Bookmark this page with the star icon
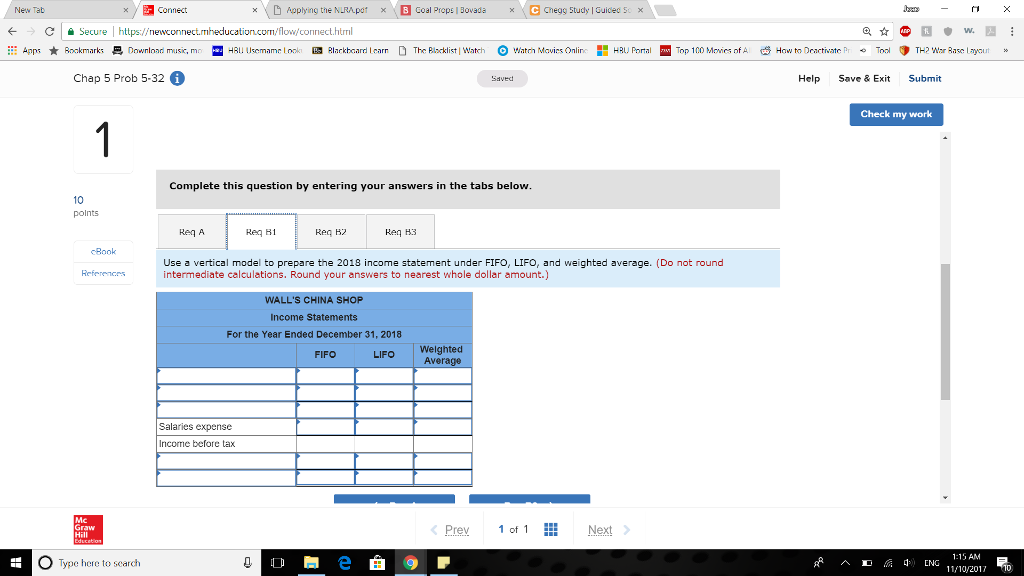Screen dimensions: 1024x576 pyautogui.click(x=884, y=31)
